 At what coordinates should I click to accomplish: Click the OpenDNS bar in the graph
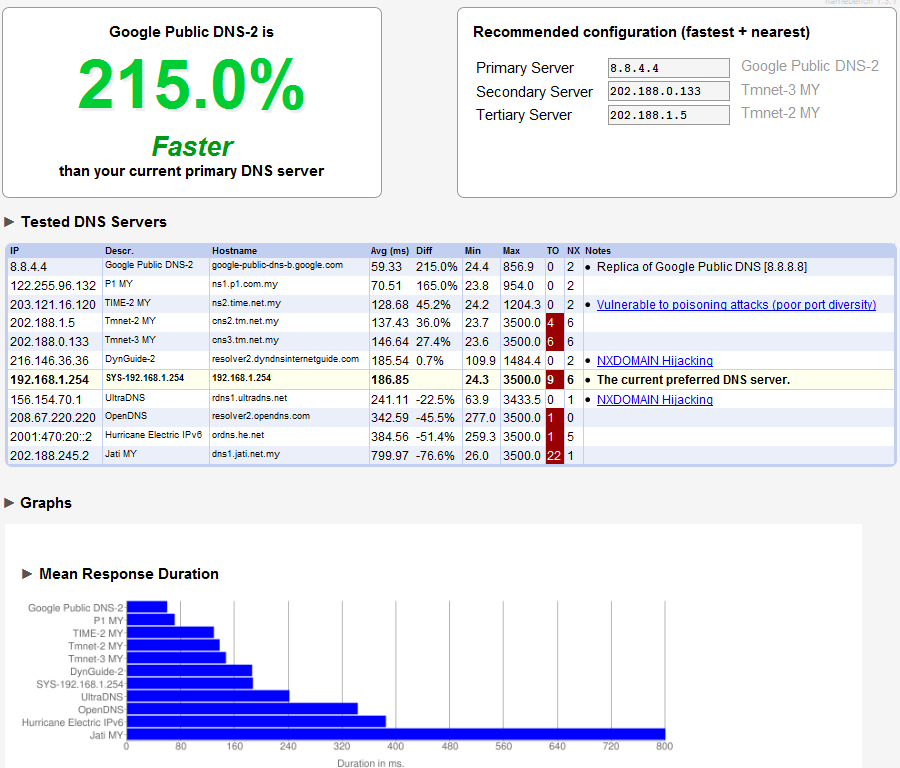tap(242, 708)
